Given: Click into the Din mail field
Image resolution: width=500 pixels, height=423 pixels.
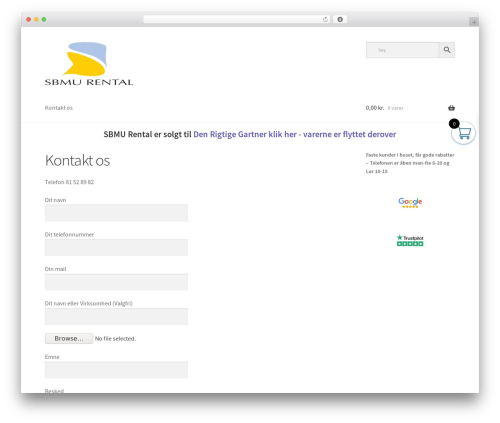Looking at the screenshot, I should pyautogui.click(x=116, y=282).
